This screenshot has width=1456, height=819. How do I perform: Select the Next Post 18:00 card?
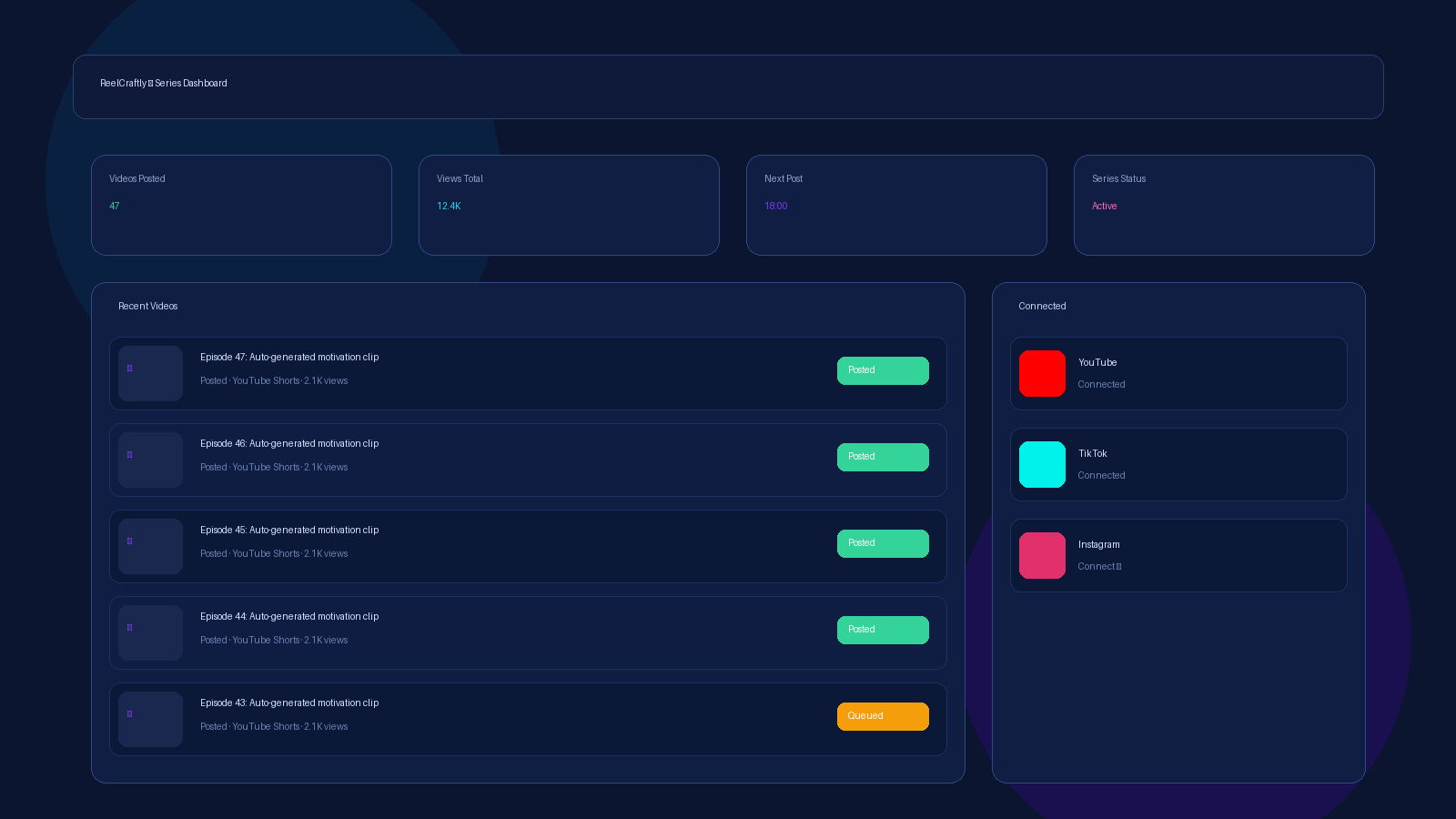pyautogui.click(x=896, y=205)
